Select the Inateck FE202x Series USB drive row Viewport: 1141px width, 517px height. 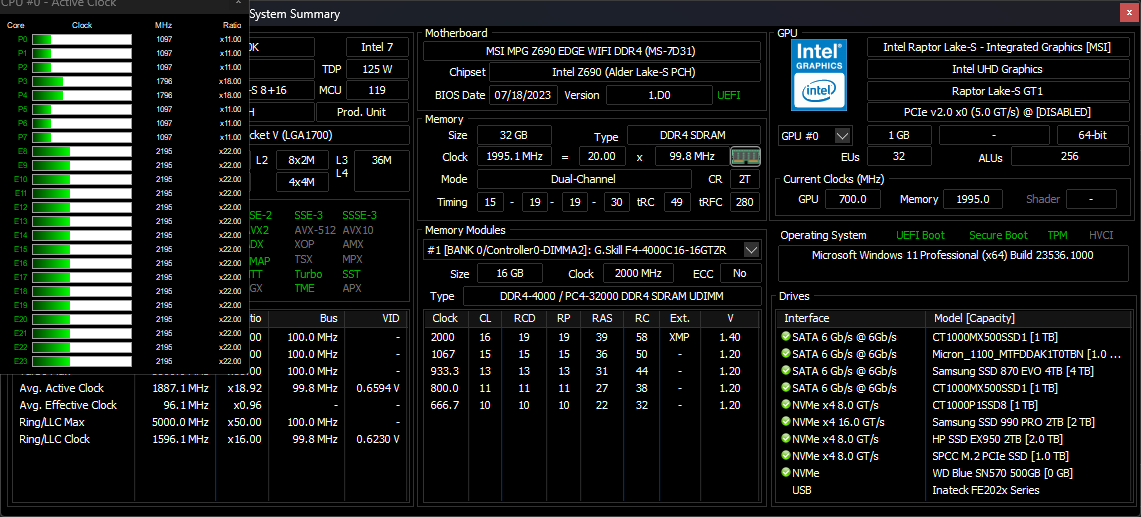955,490
